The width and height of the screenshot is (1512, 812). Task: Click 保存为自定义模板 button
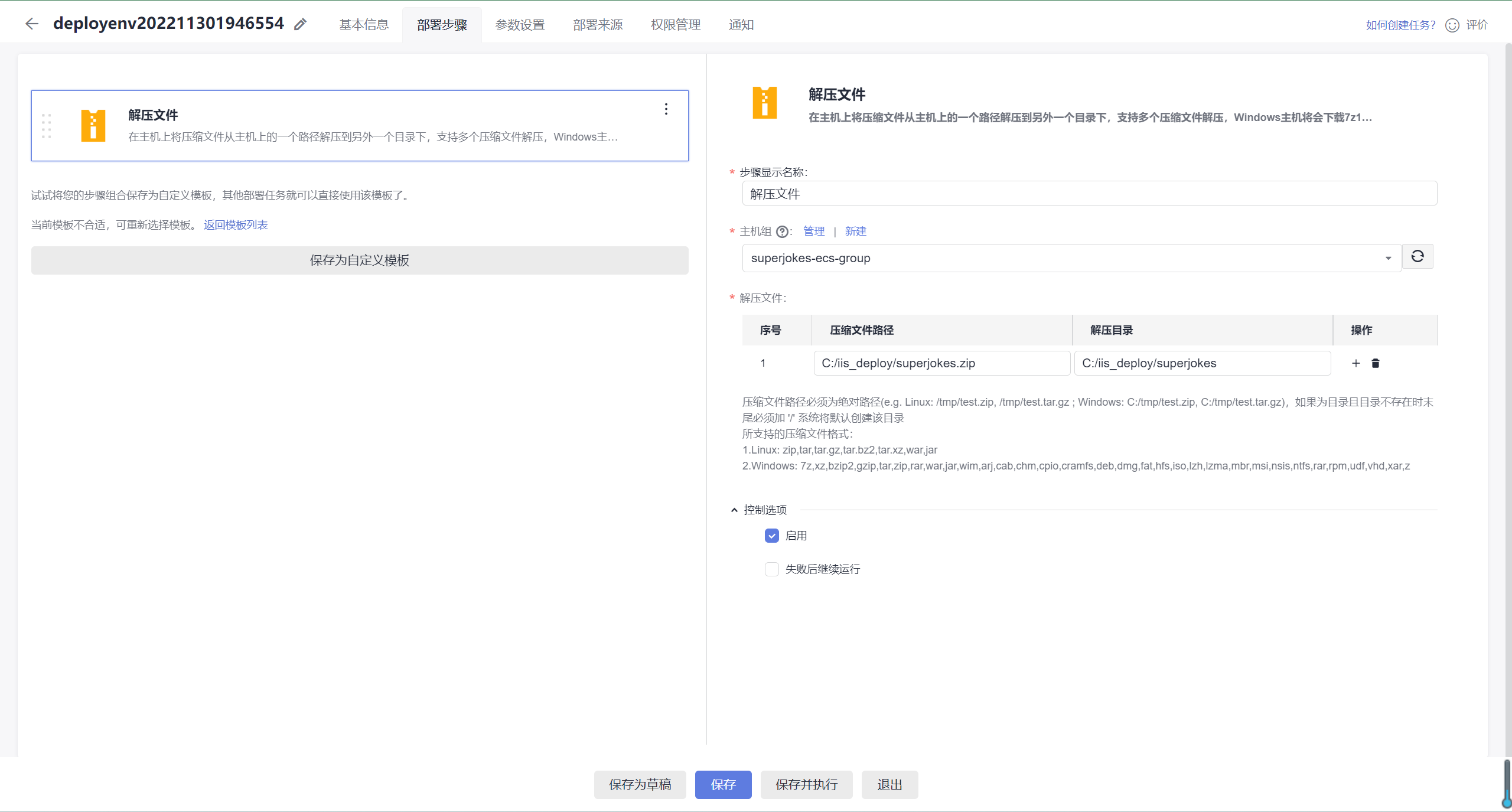360,260
